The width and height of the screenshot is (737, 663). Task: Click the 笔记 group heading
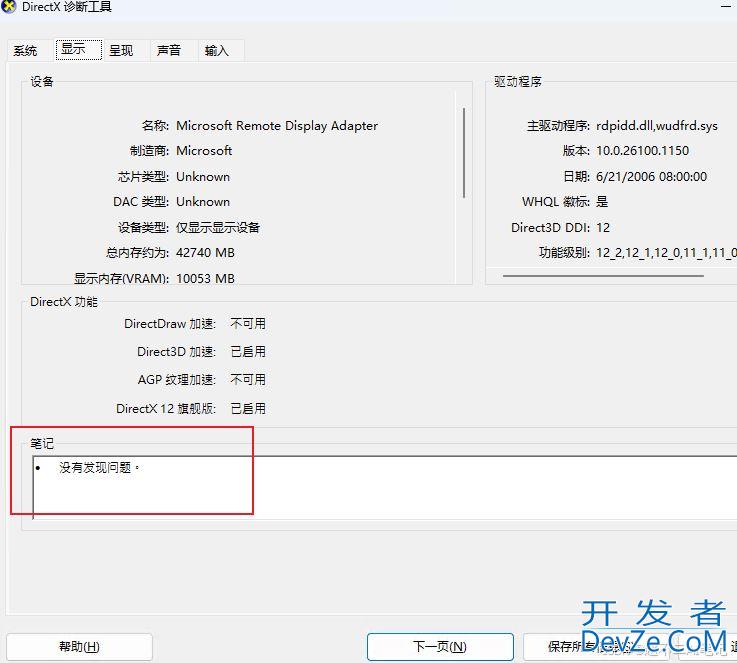[x=42, y=443]
